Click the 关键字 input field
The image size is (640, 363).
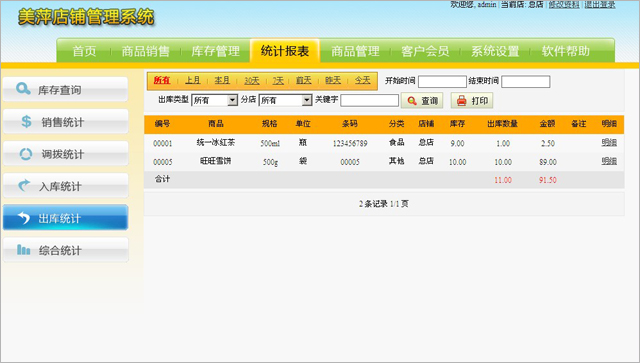pos(369,100)
